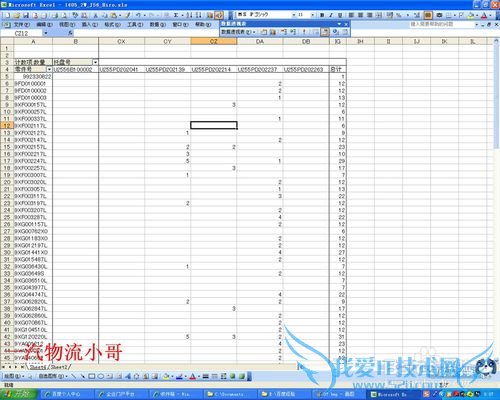Click the Line drawing tool
The image size is (500, 400).
coord(74,376)
